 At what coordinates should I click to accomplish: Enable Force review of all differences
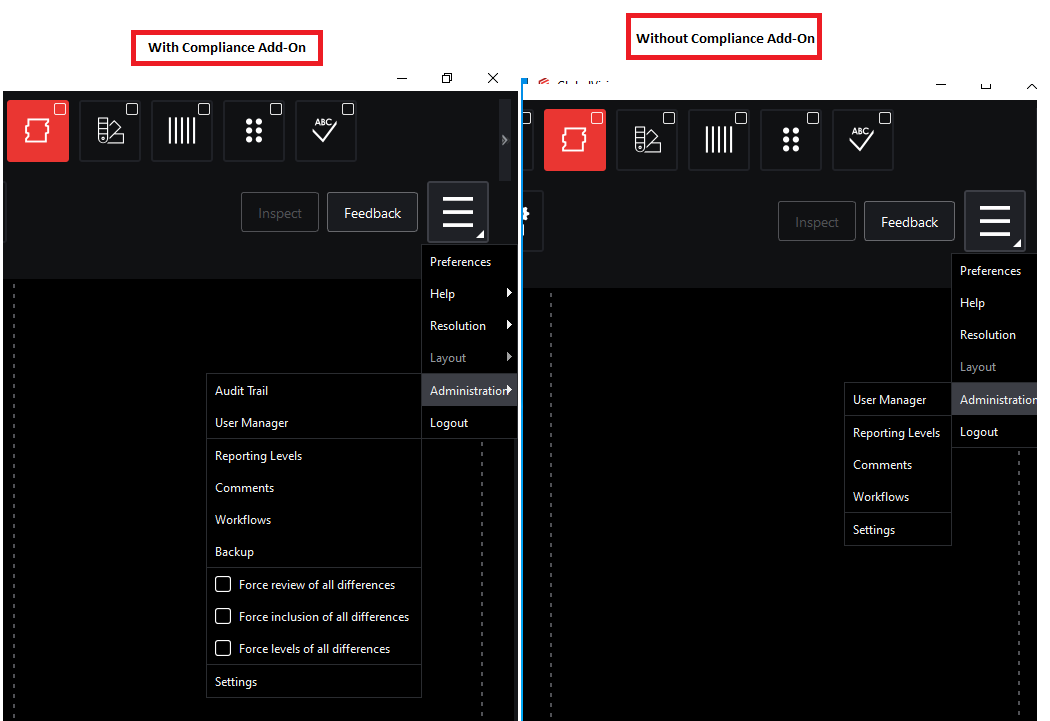(x=223, y=584)
